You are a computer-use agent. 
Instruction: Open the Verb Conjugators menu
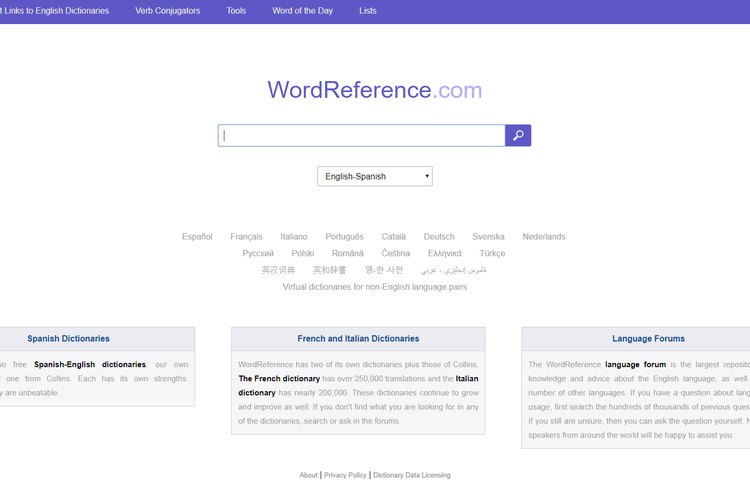[167, 11]
